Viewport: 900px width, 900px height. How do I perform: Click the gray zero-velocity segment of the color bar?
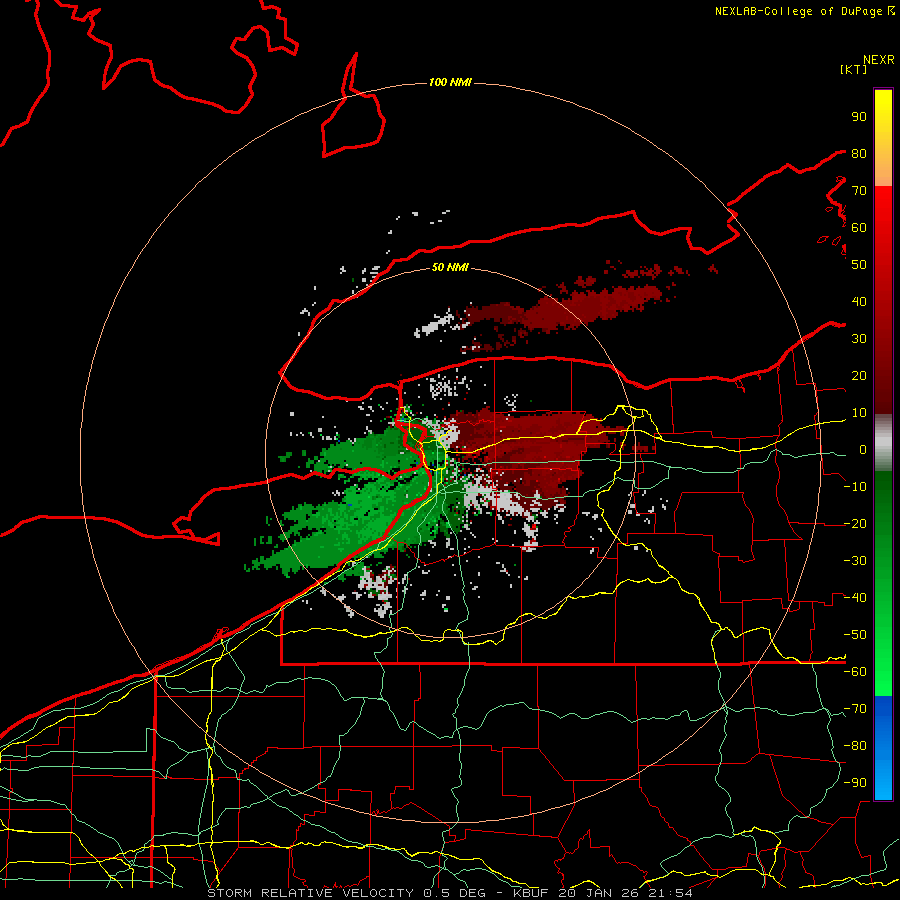tap(883, 442)
